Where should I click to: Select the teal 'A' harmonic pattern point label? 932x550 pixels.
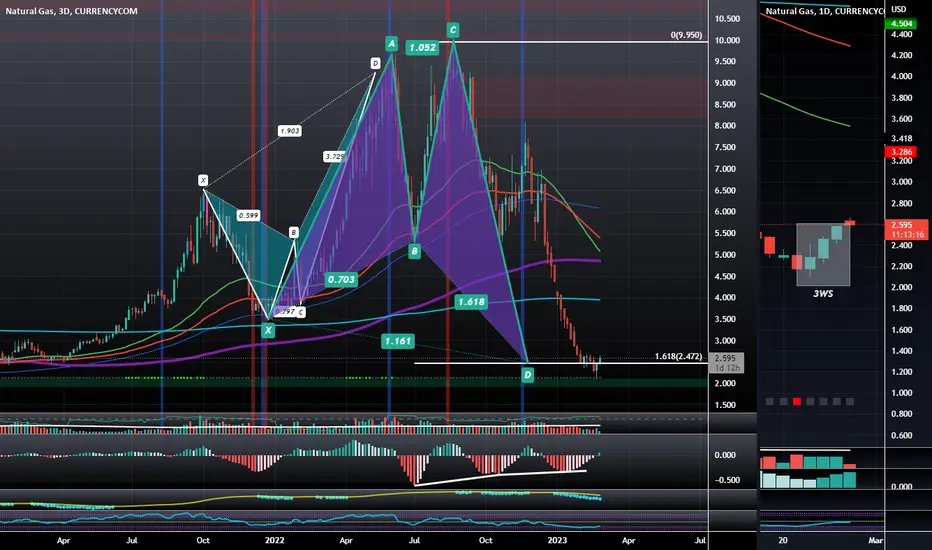pos(391,43)
